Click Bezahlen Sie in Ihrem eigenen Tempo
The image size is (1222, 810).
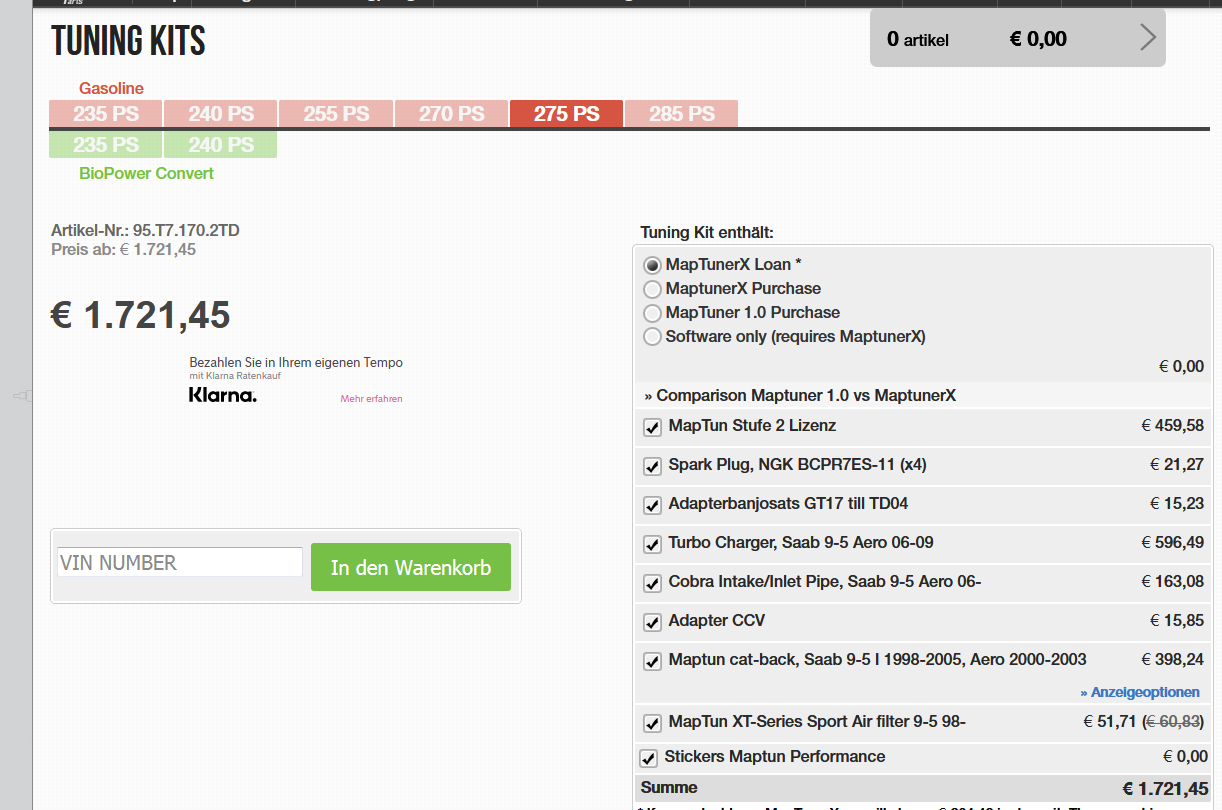click(296, 362)
